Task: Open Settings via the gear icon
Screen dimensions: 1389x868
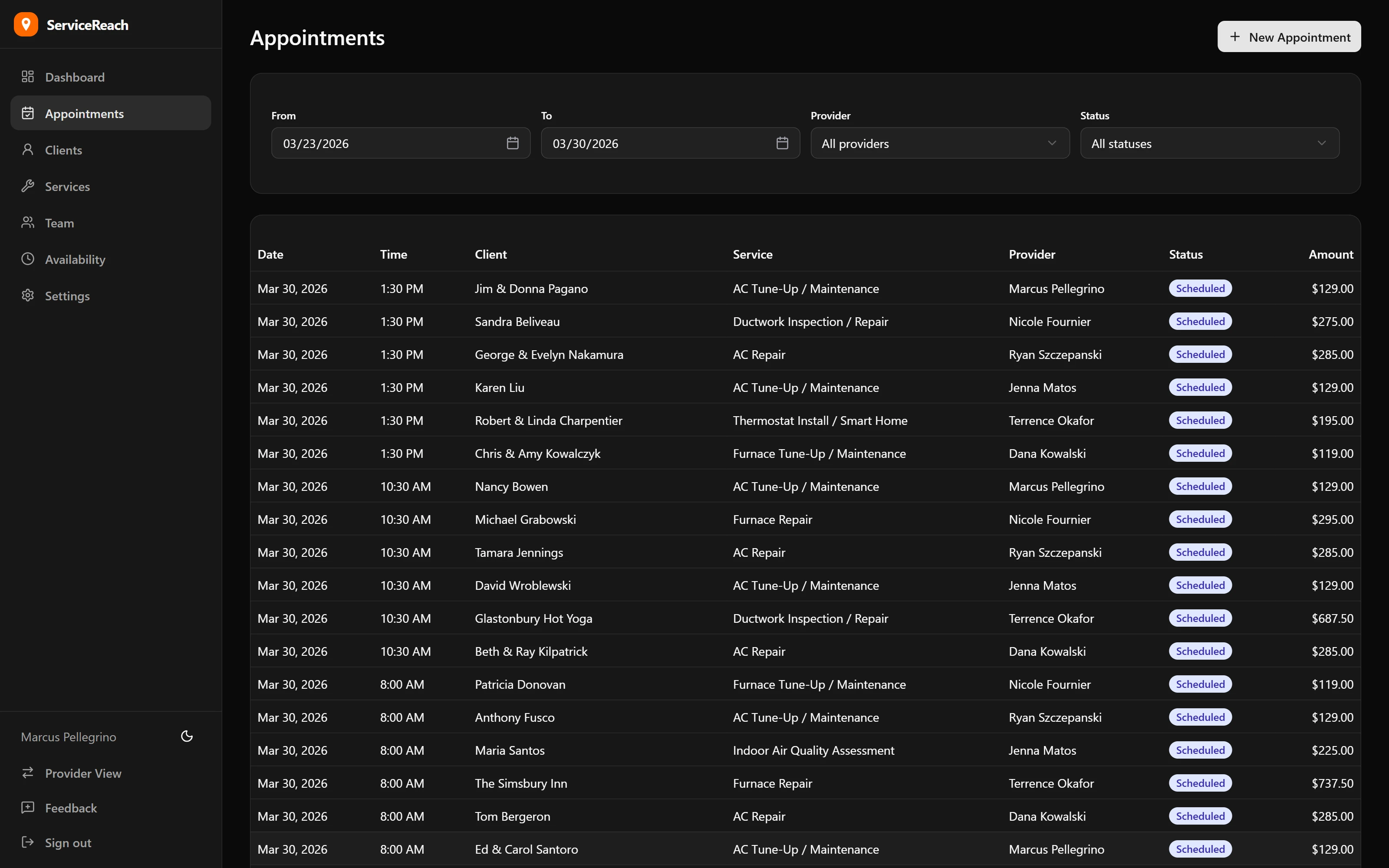Action: [x=27, y=296]
